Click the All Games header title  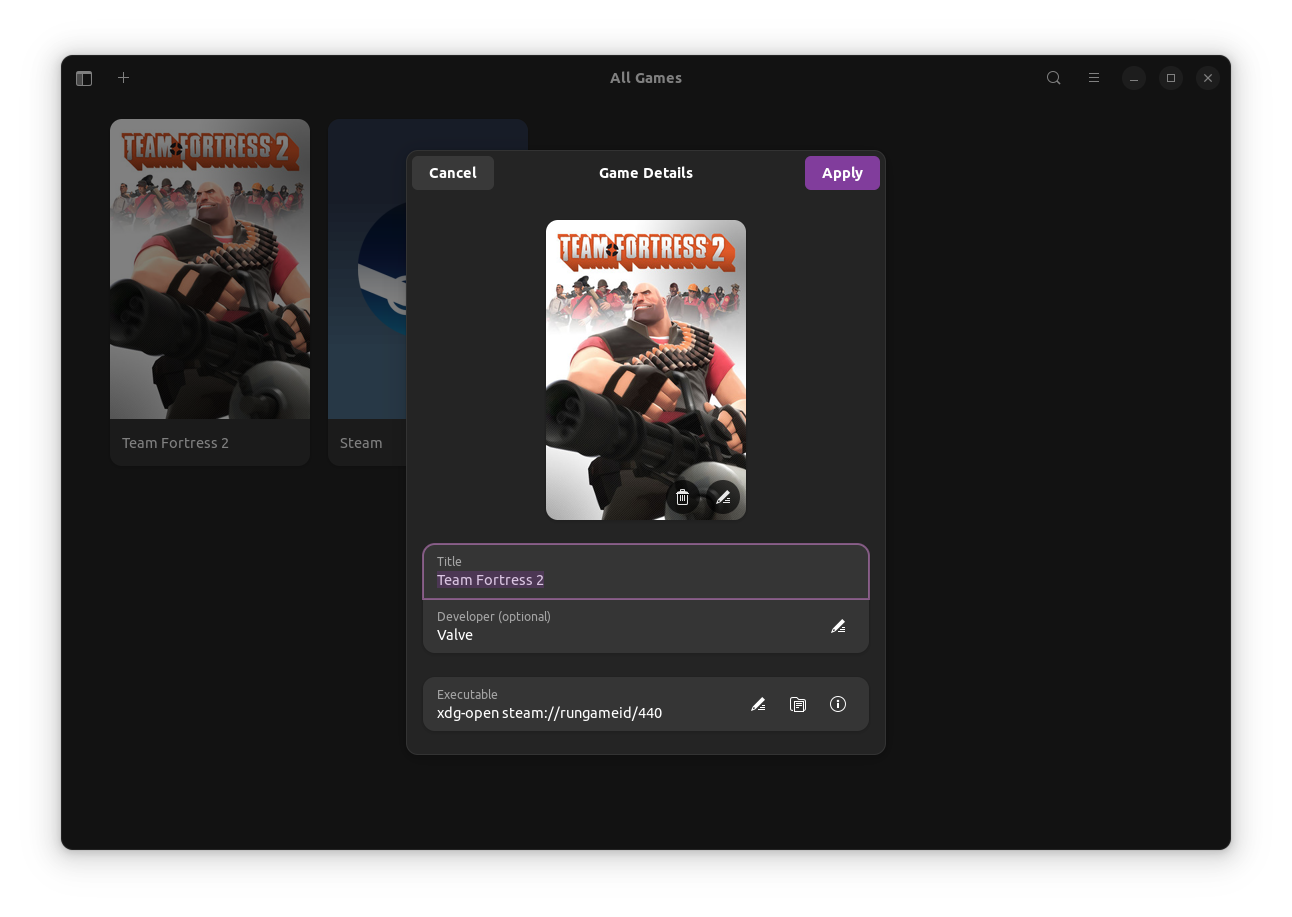645,77
